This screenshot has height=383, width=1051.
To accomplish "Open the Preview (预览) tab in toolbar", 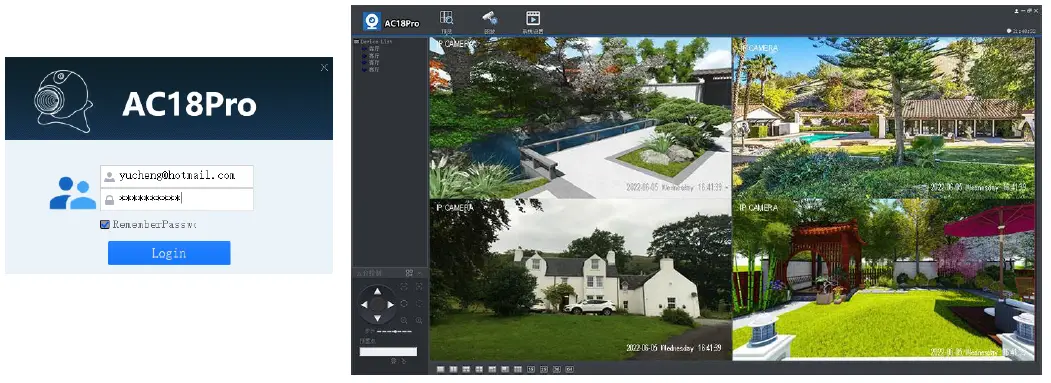I will [x=446, y=21].
